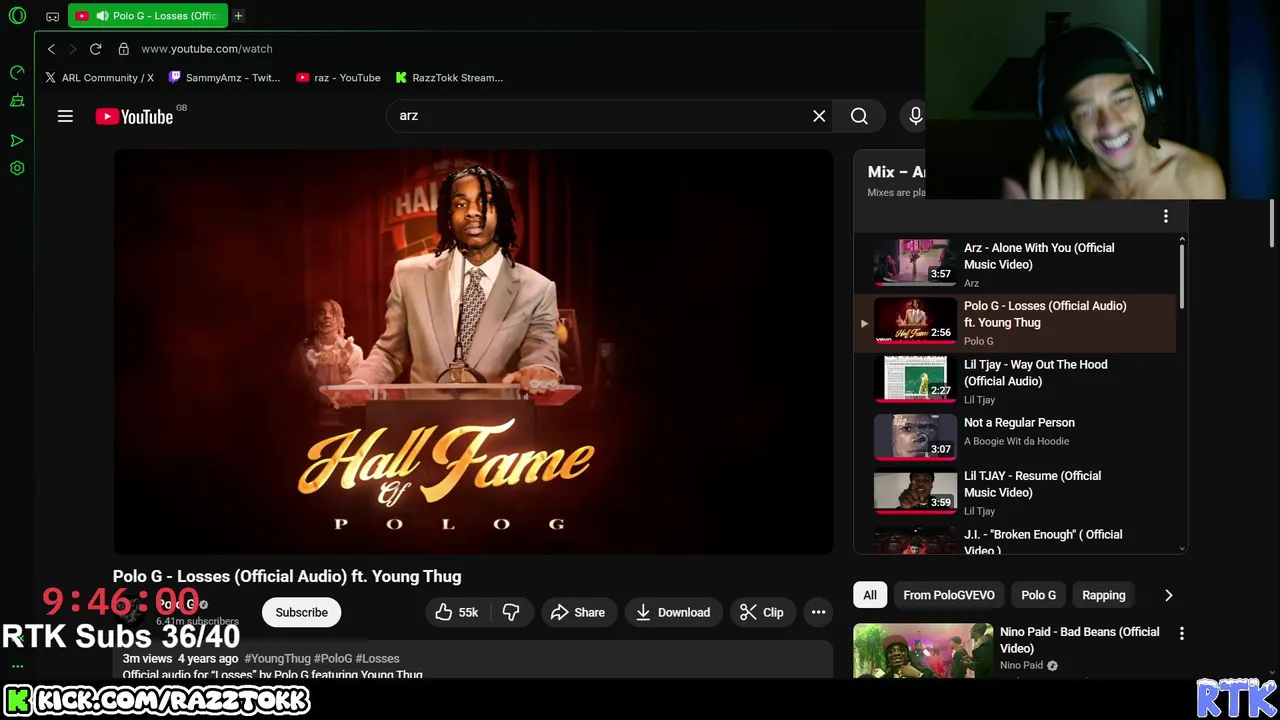Show more filter chips with right chevron
The height and width of the screenshot is (720, 1280).
[1168, 595]
